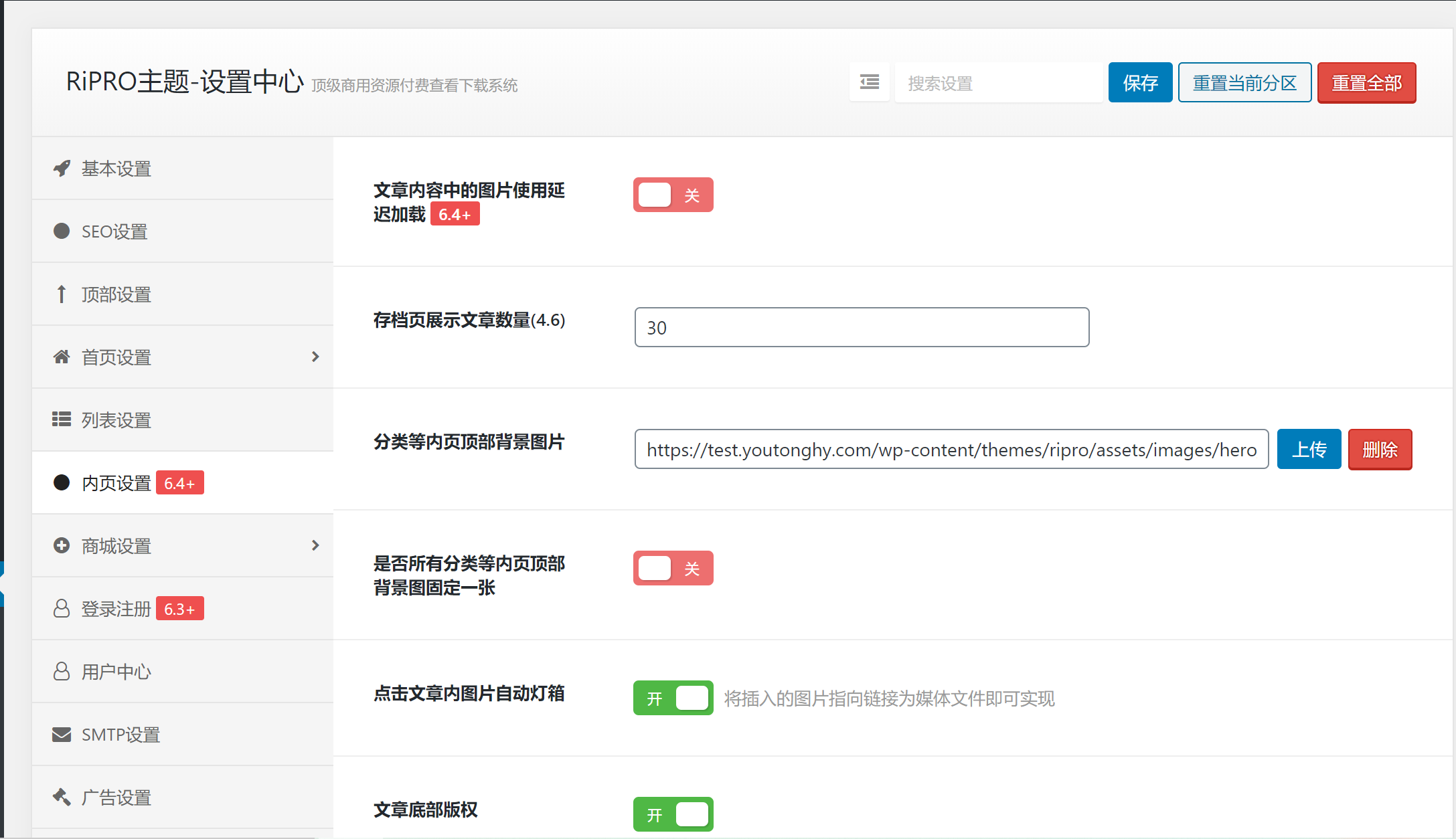The width and height of the screenshot is (1456, 839).
Task: Click the blue 保存 button
Action: point(1140,82)
